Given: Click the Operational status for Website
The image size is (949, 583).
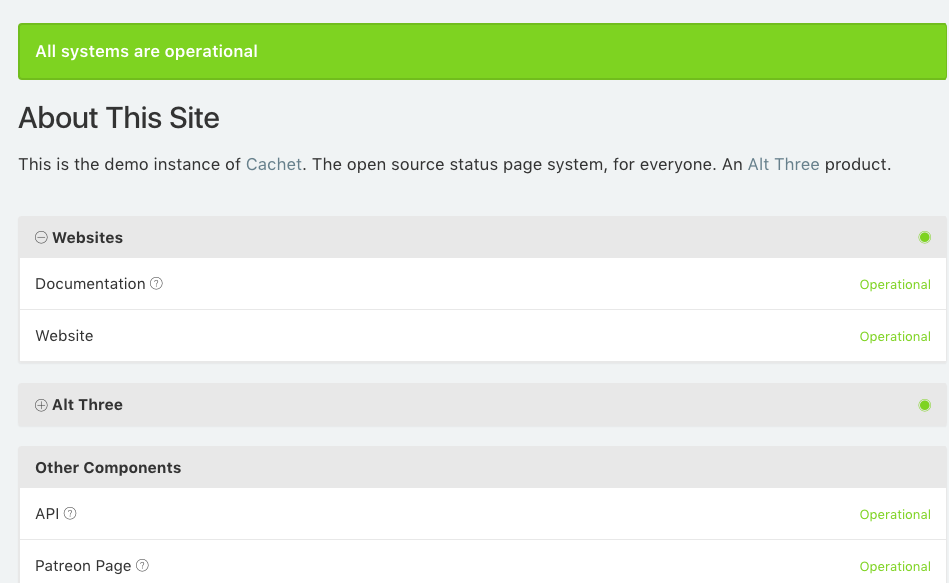Looking at the screenshot, I should pos(895,337).
